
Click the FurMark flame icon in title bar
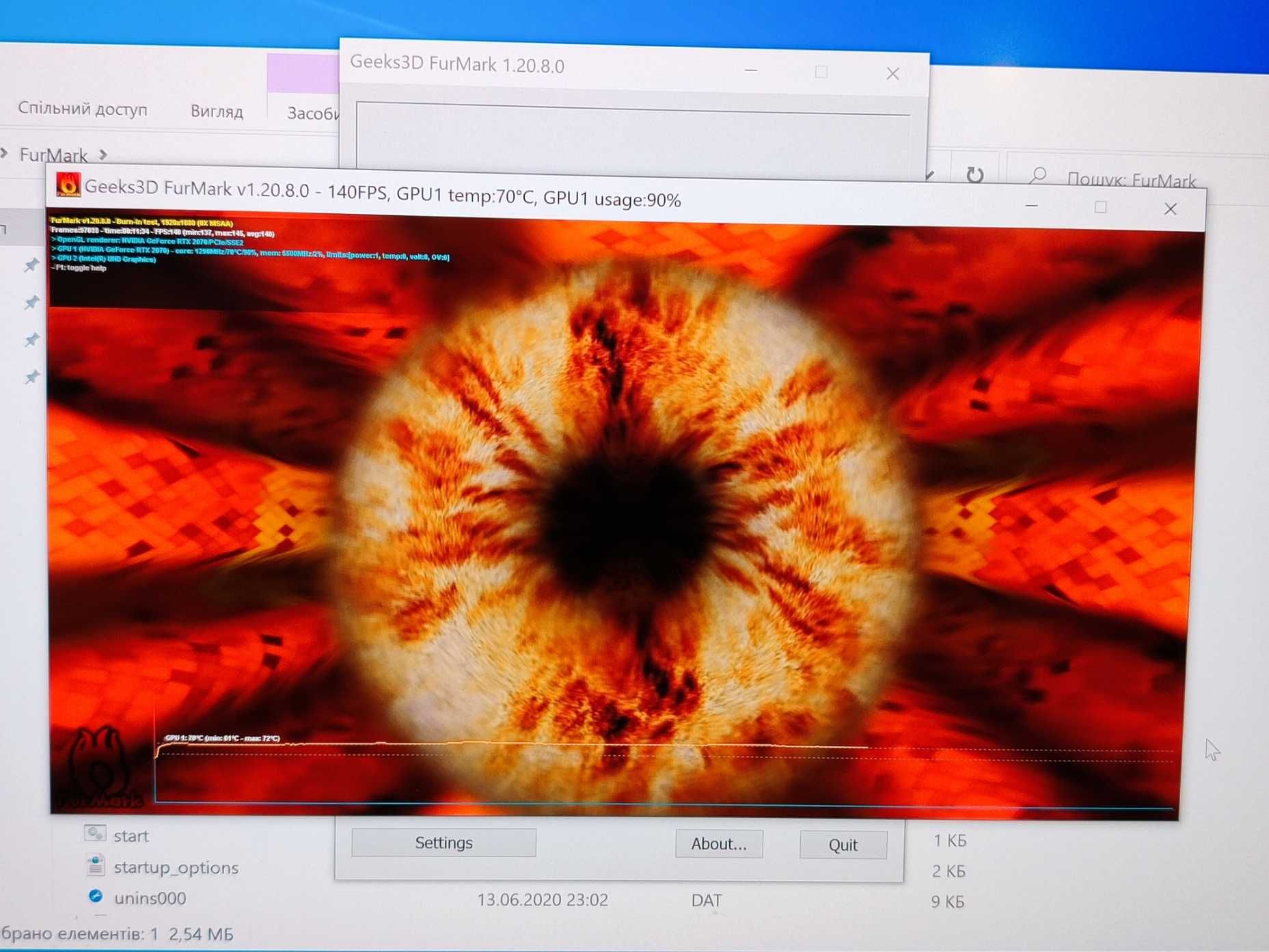[68, 185]
